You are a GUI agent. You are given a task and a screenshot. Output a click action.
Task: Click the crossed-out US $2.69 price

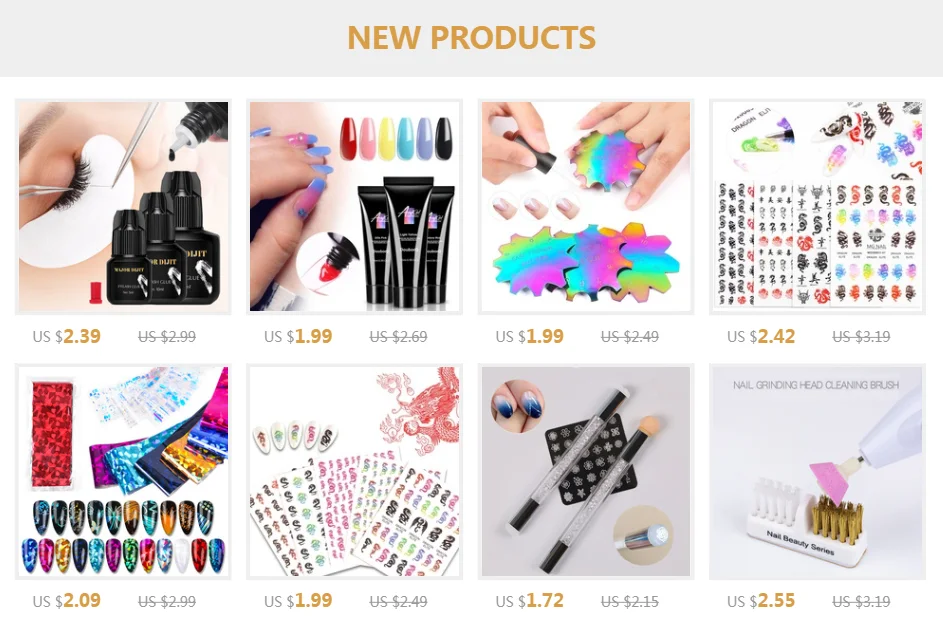tap(398, 337)
